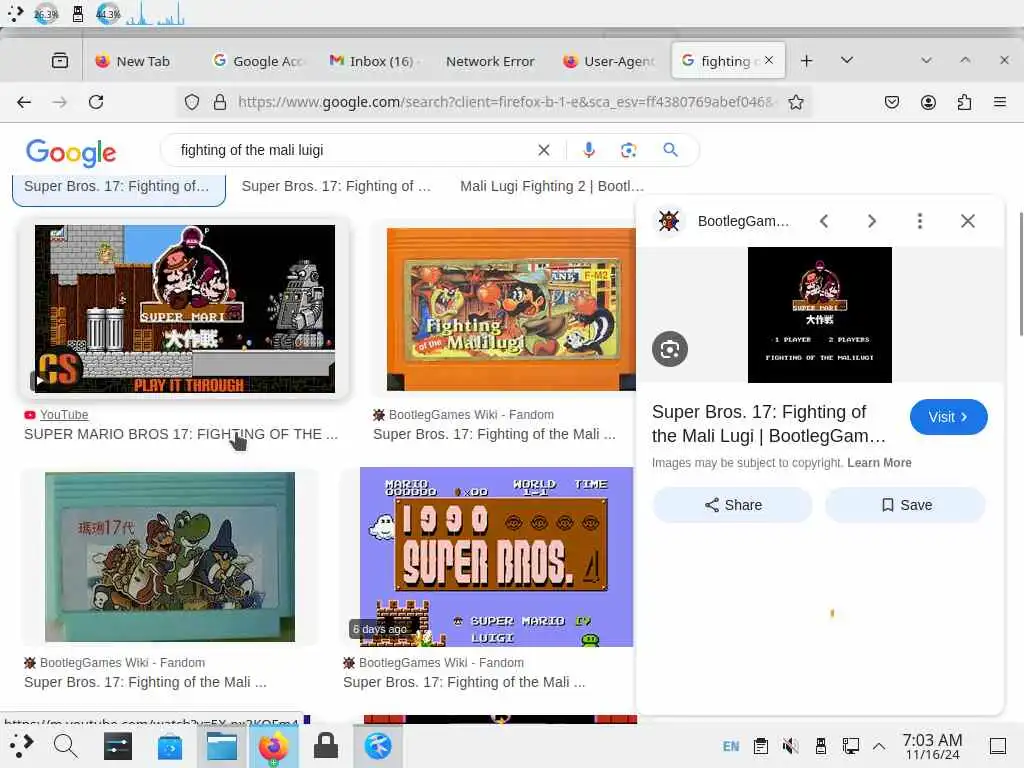This screenshot has width=1024, height=768.
Task: Share the previewed image
Action: tap(733, 505)
